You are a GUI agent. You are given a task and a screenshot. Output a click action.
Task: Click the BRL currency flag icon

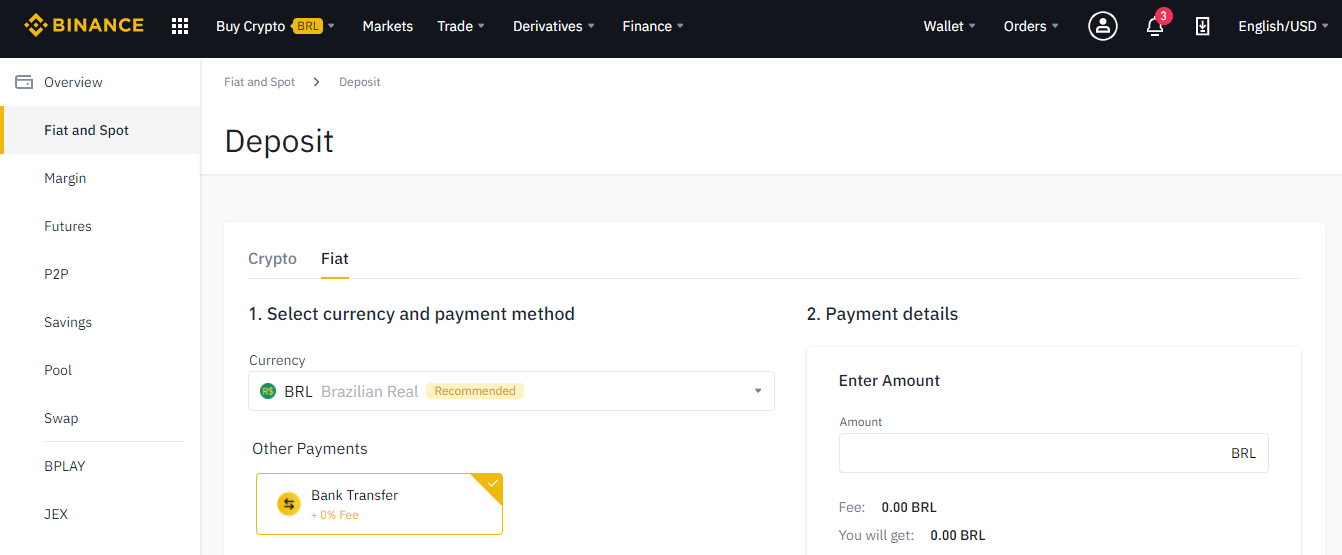click(267, 391)
